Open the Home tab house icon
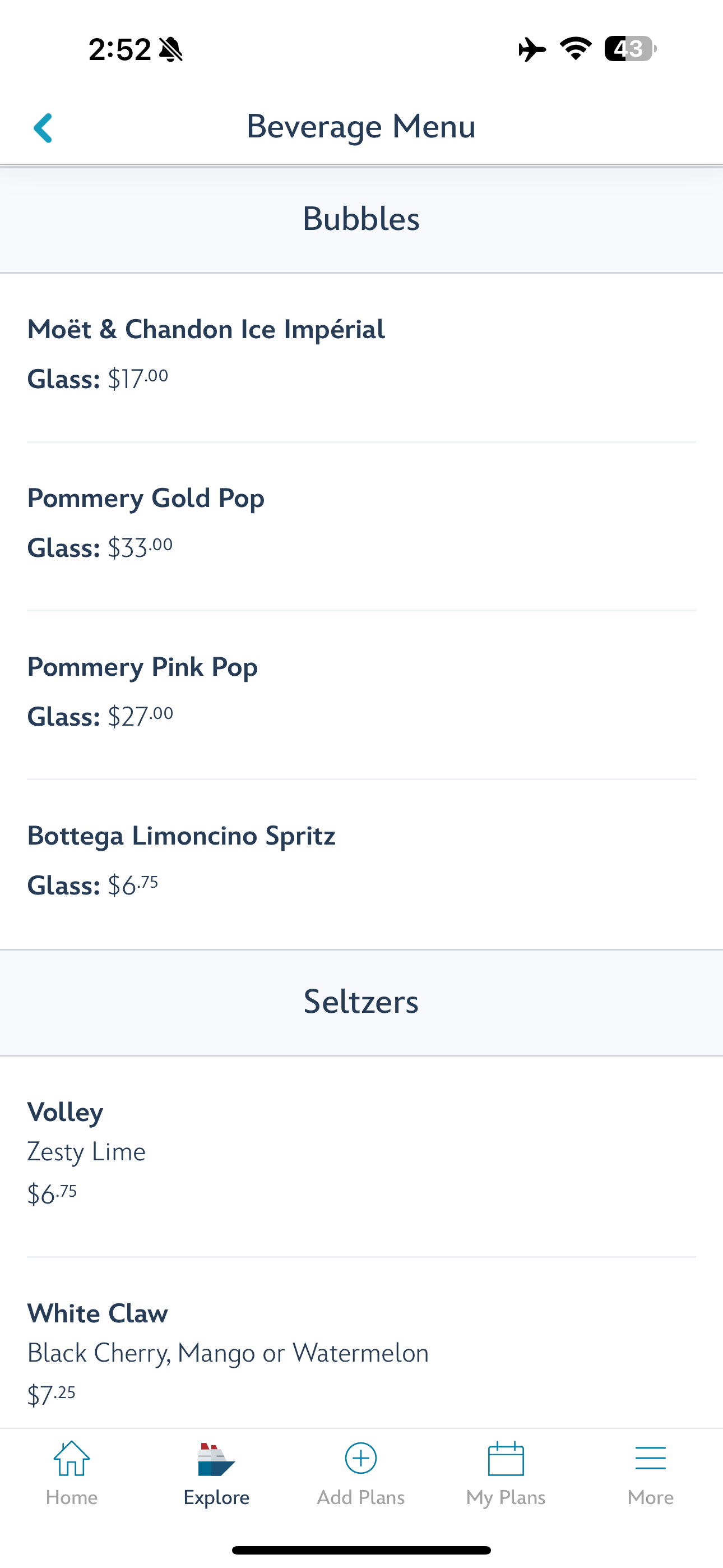The image size is (723, 1568). pos(72,1459)
